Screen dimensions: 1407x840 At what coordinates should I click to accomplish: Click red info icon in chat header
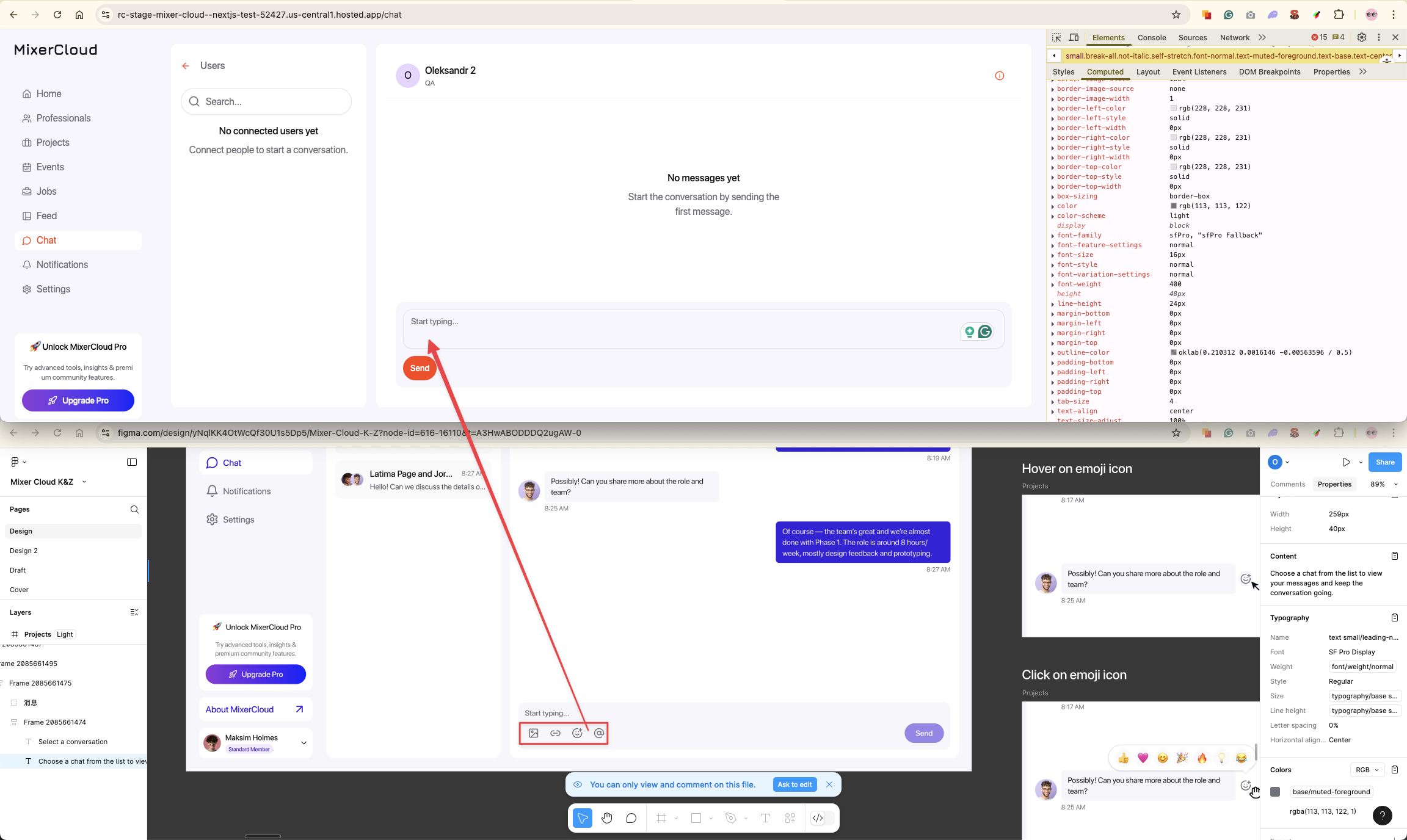coord(1000,76)
